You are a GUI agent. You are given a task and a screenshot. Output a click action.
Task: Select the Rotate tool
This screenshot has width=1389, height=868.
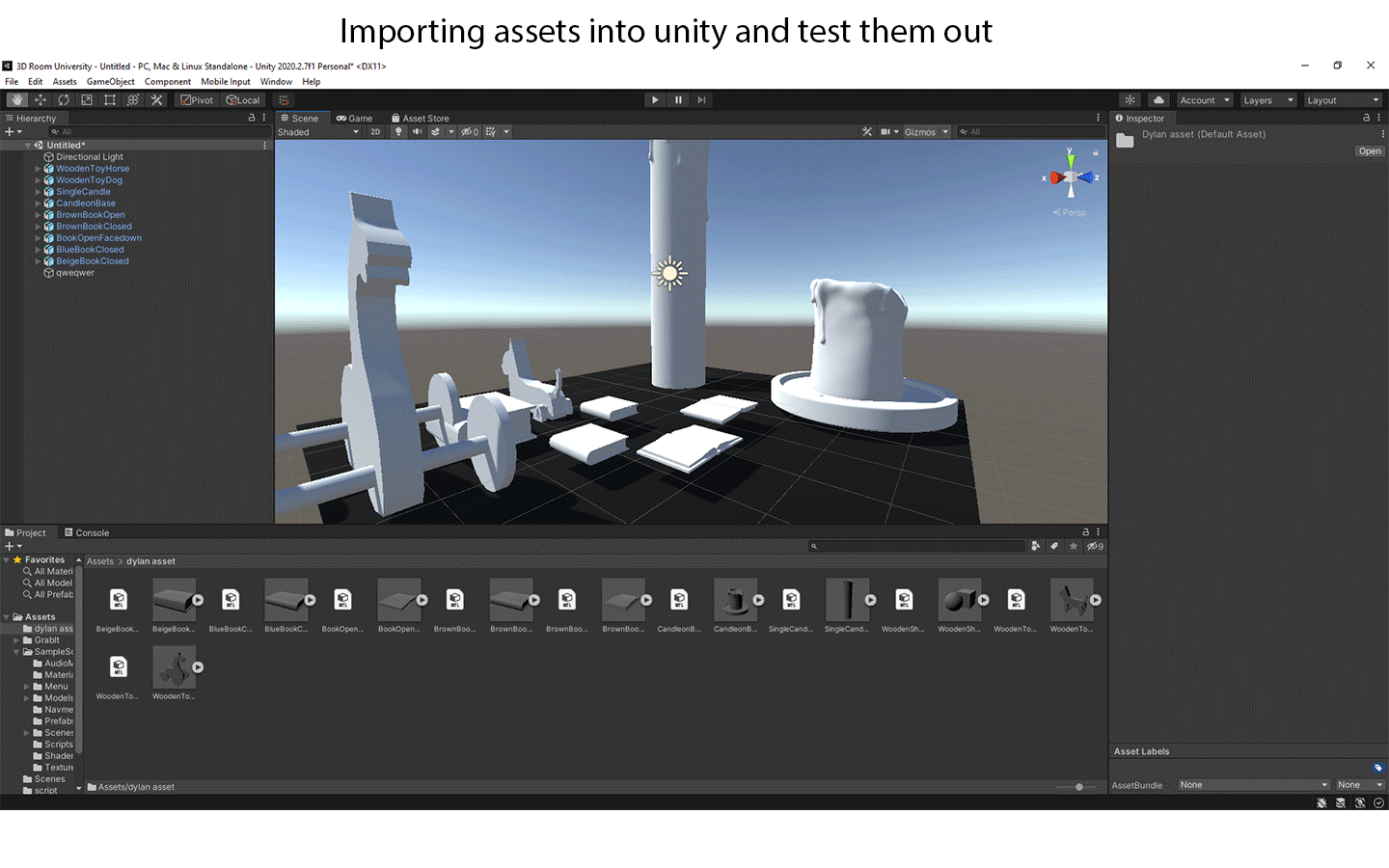point(64,100)
